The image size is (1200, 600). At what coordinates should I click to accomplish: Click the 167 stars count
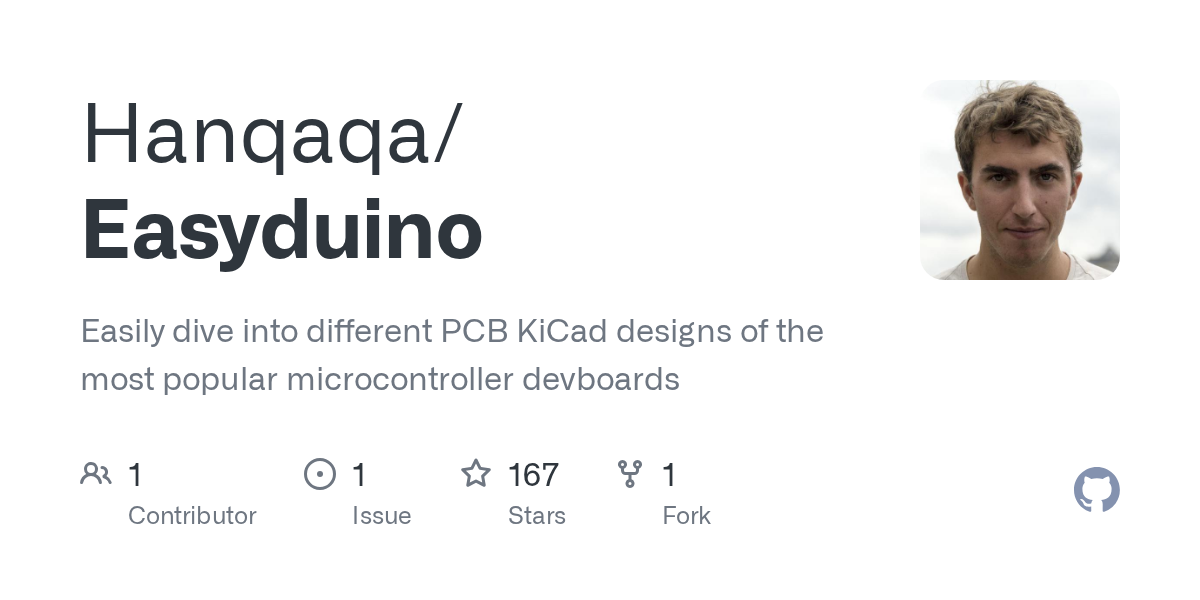coord(533,475)
